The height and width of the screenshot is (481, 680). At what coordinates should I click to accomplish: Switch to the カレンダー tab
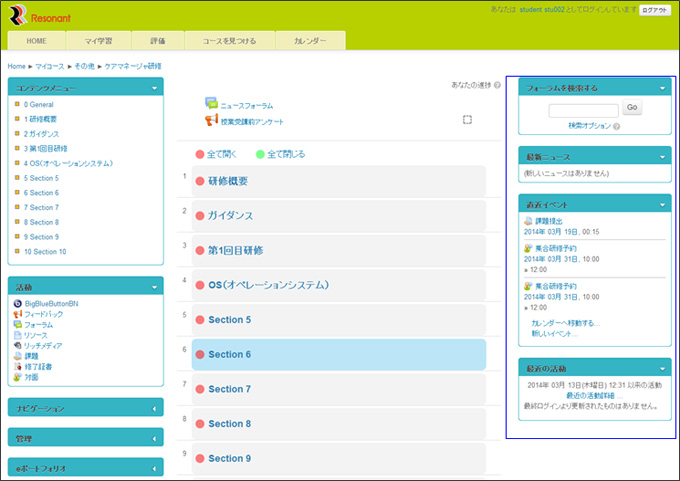tap(309, 41)
